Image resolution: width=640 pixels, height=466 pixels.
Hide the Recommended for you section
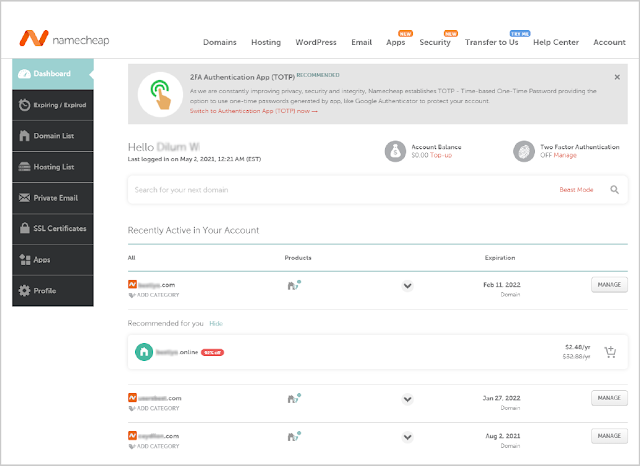pos(216,324)
